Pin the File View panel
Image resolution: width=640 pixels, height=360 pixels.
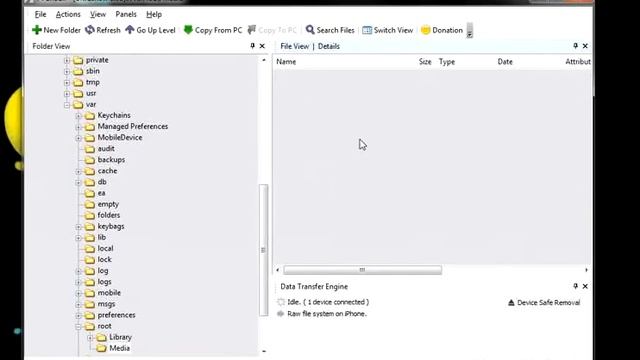click(x=576, y=46)
